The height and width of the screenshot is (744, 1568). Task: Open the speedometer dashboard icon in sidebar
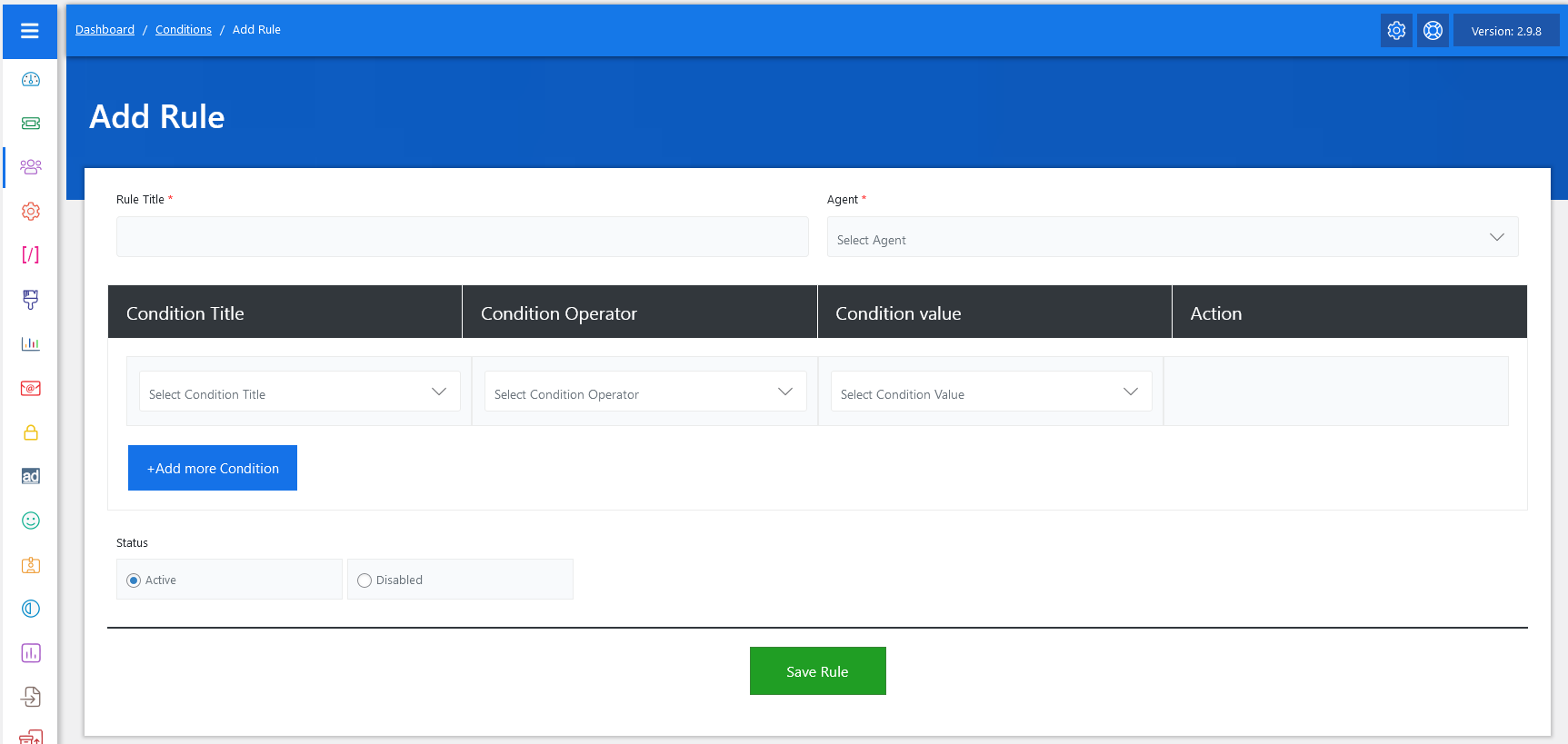click(30, 79)
